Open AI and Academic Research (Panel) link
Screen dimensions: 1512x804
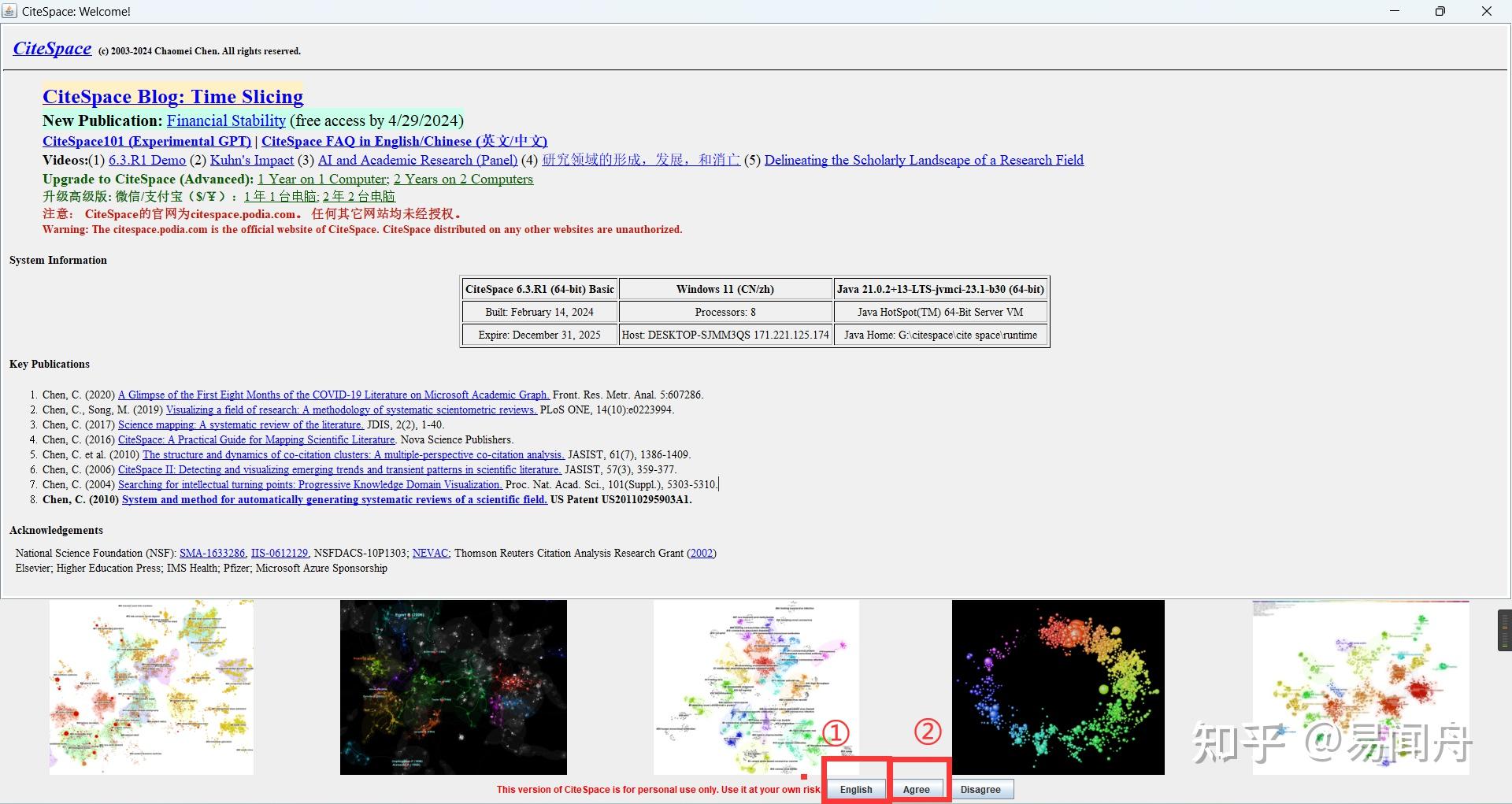click(418, 160)
